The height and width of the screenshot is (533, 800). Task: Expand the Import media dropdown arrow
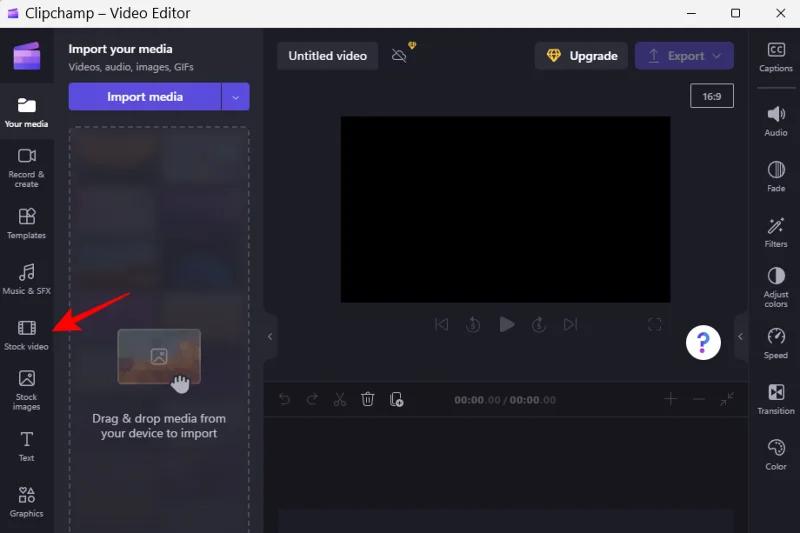(236, 96)
